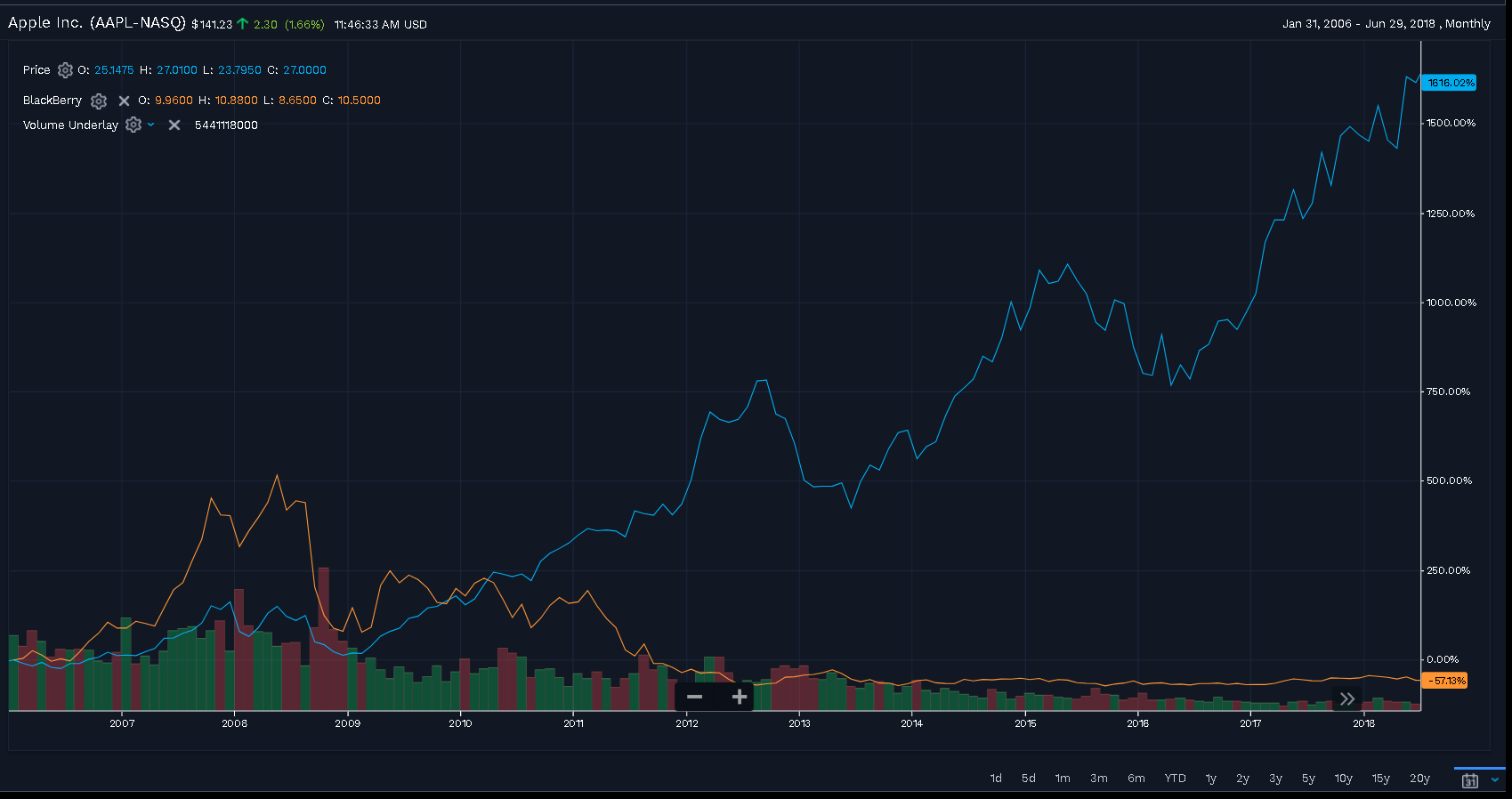Zoom out with the minus button
The width and height of the screenshot is (1512, 799).
pyautogui.click(x=695, y=697)
